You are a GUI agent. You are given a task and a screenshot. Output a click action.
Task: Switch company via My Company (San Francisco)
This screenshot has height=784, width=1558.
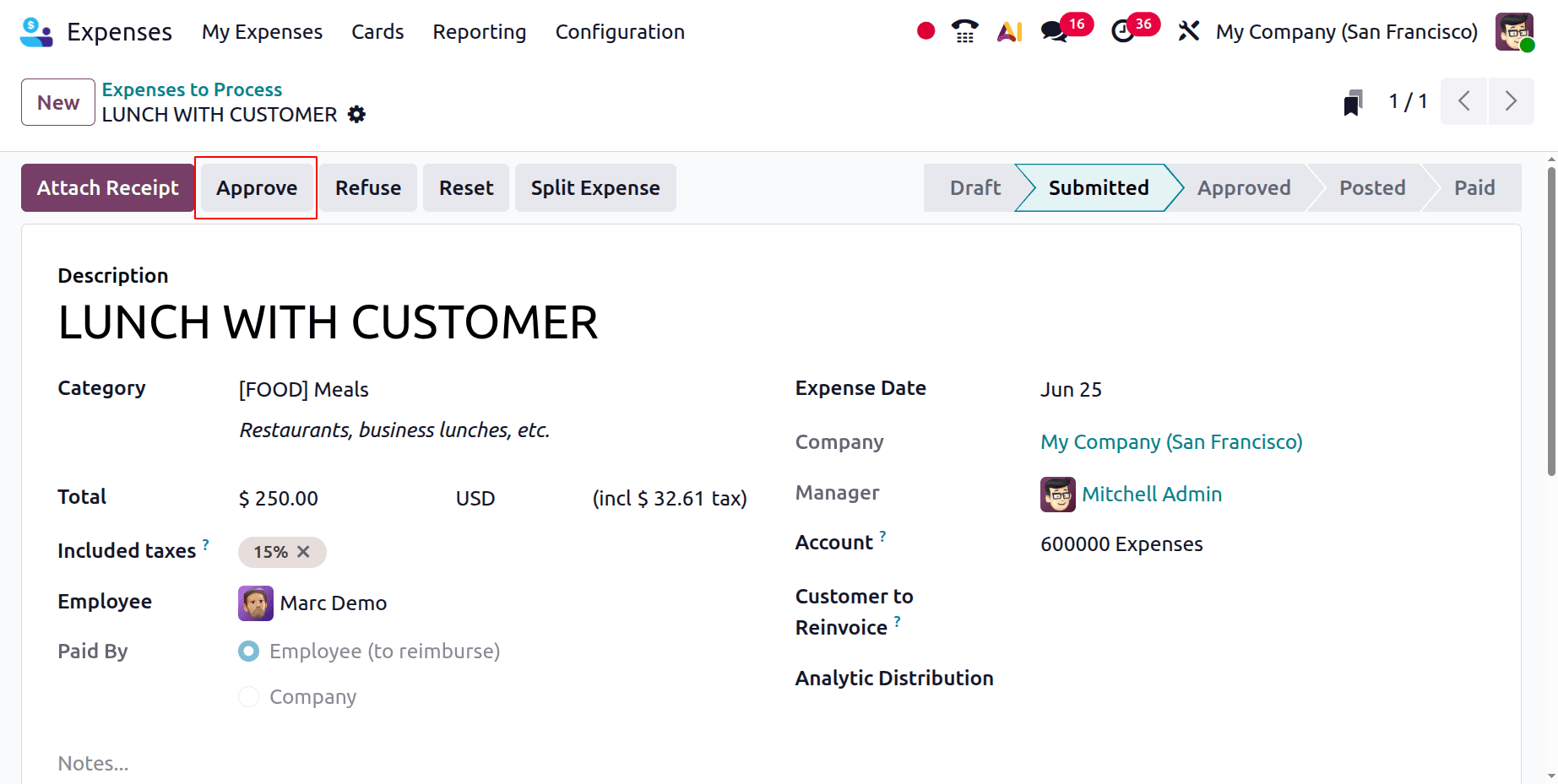[1347, 32]
